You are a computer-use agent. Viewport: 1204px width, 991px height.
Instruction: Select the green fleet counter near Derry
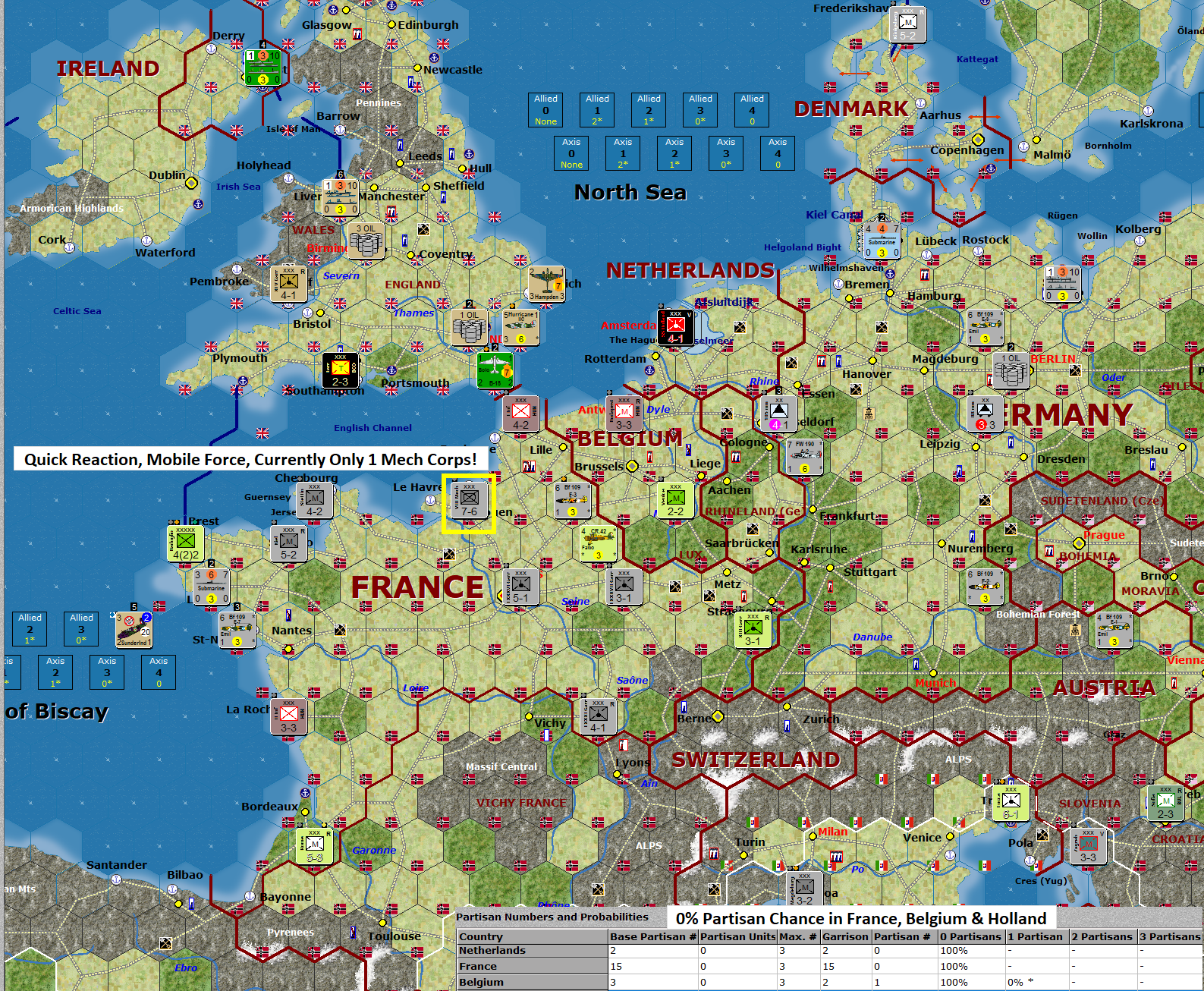pos(262,68)
